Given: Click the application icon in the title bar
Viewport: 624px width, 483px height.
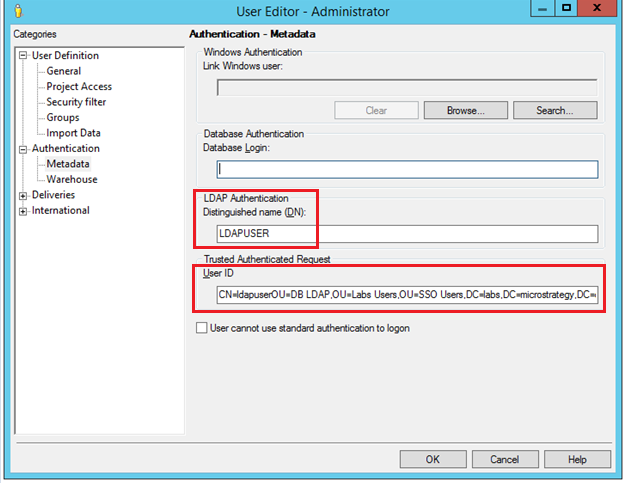Looking at the screenshot, I should [x=13, y=10].
